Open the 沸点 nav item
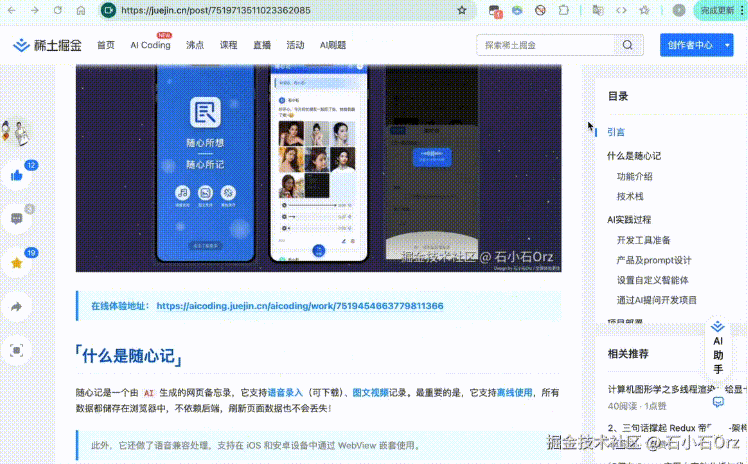This screenshot has height=464, width=748. (195, 45)
